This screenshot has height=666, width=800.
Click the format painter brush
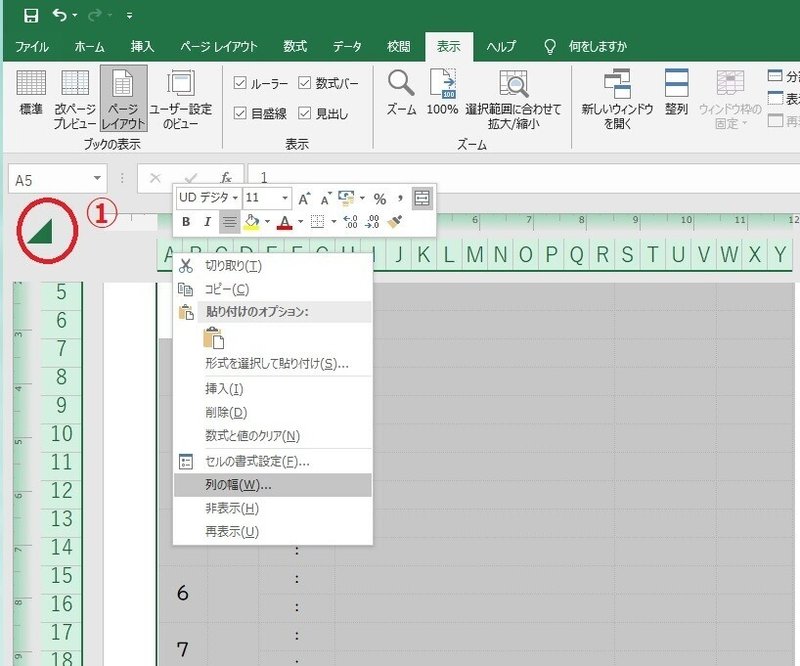coord(394,221)
